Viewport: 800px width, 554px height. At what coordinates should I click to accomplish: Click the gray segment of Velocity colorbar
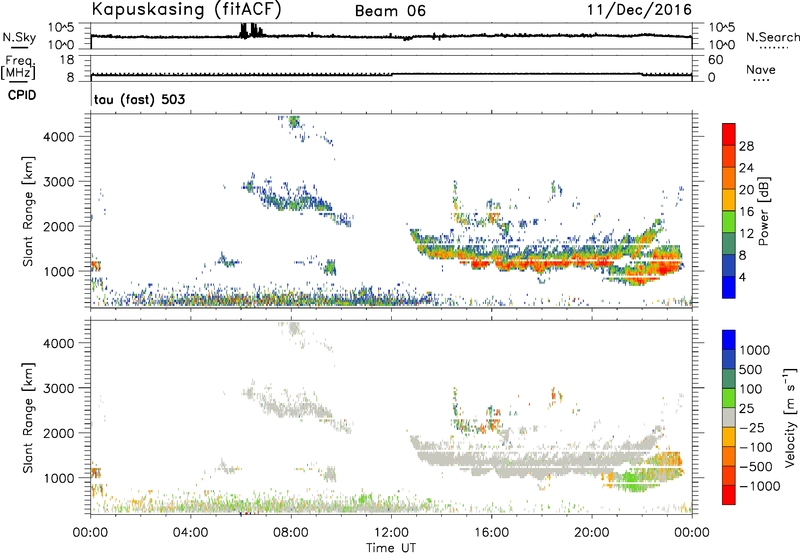729,417
